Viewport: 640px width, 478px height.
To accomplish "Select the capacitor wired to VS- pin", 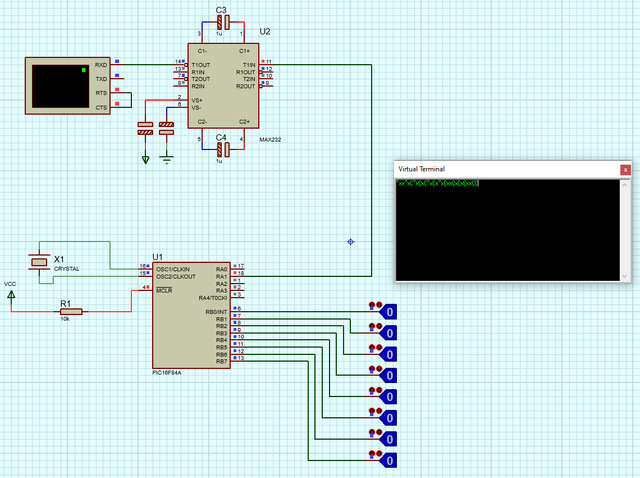I will coord(166,128).
